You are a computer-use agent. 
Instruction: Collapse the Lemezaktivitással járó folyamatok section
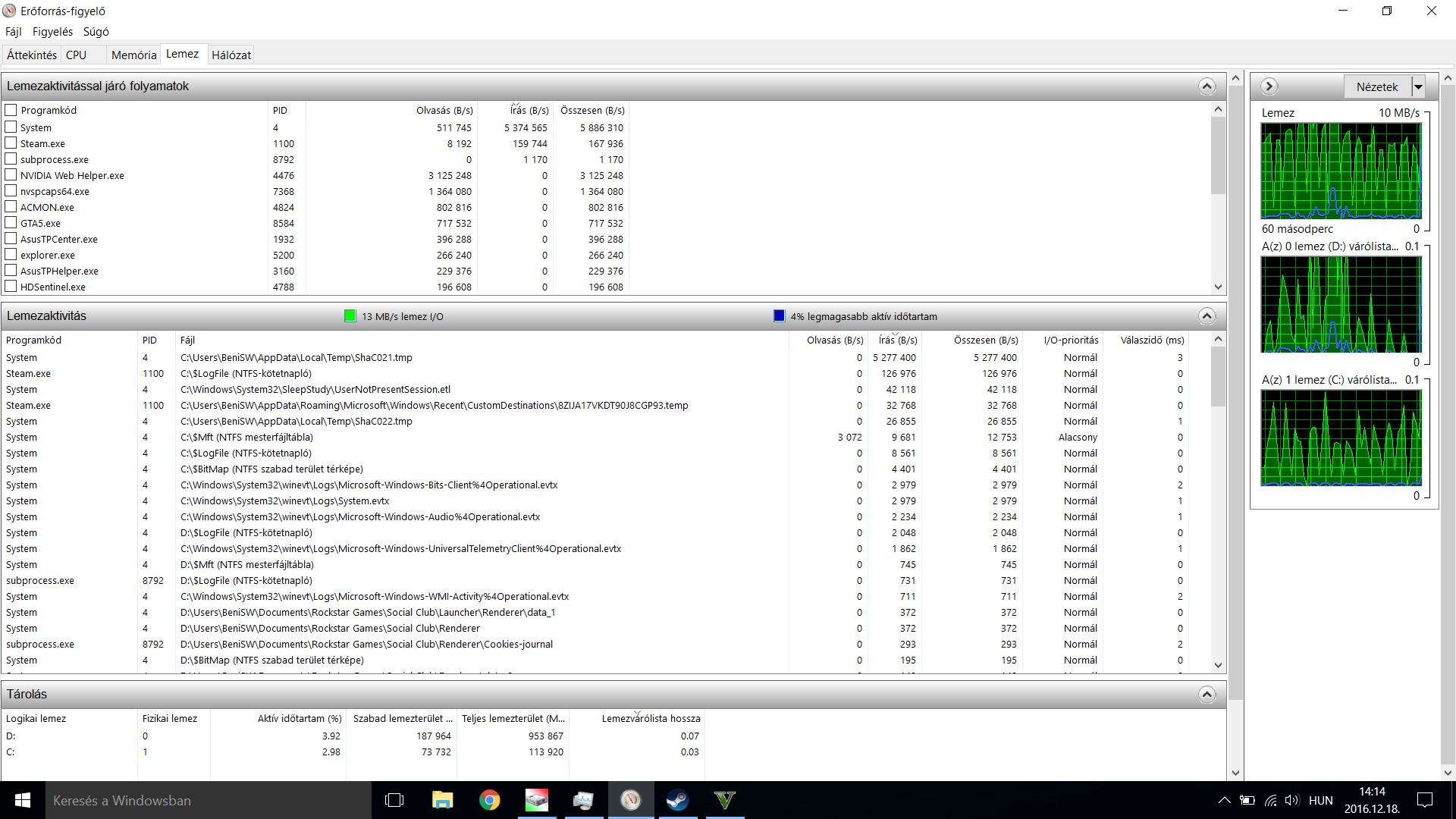coord(1207,86)
